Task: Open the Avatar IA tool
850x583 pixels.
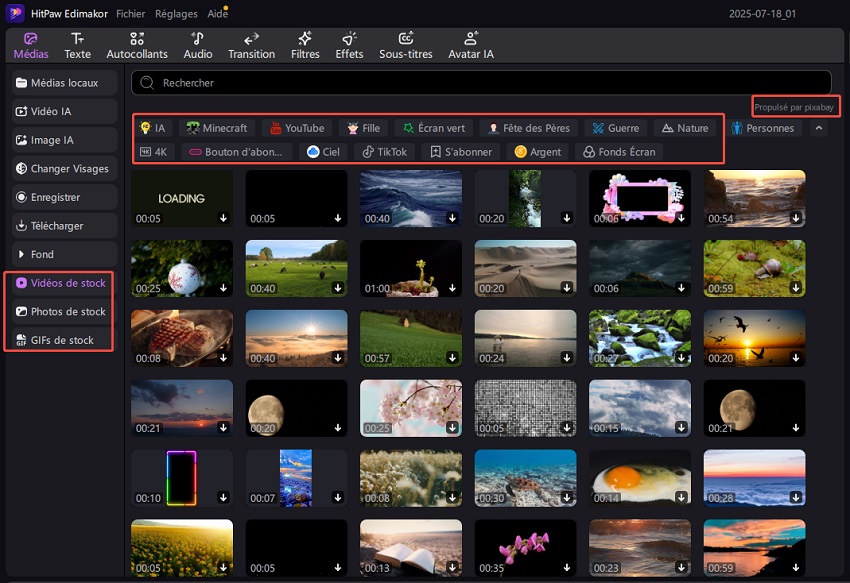Action: [470, 45]
